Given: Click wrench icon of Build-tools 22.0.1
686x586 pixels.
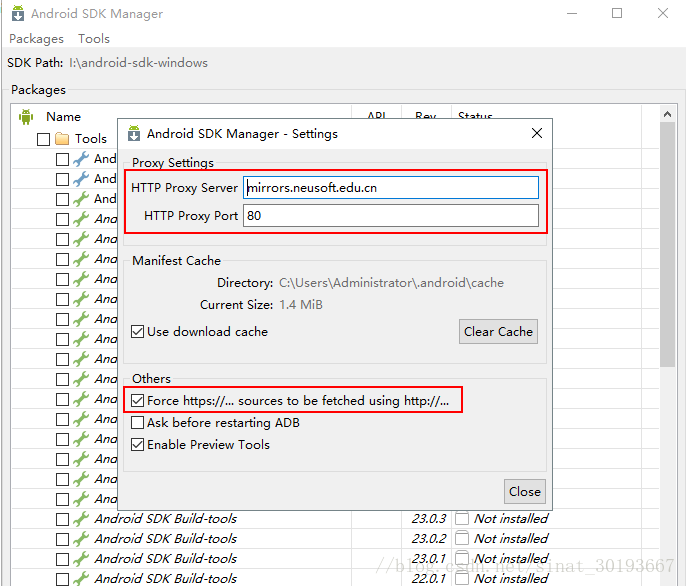Looking at the screenshot, I should tap(81, 579).
